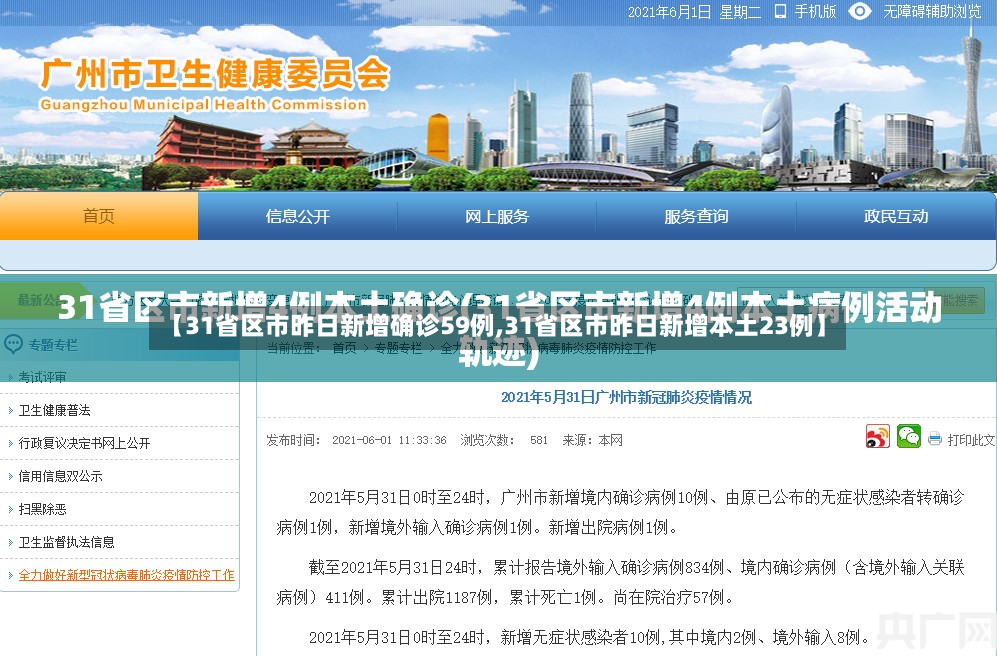Click the paragraph mentioning 新增无症状感染者10例
The height and width of the screenshot is (656, 997).
pyautogui.click(x=589, y=636)
